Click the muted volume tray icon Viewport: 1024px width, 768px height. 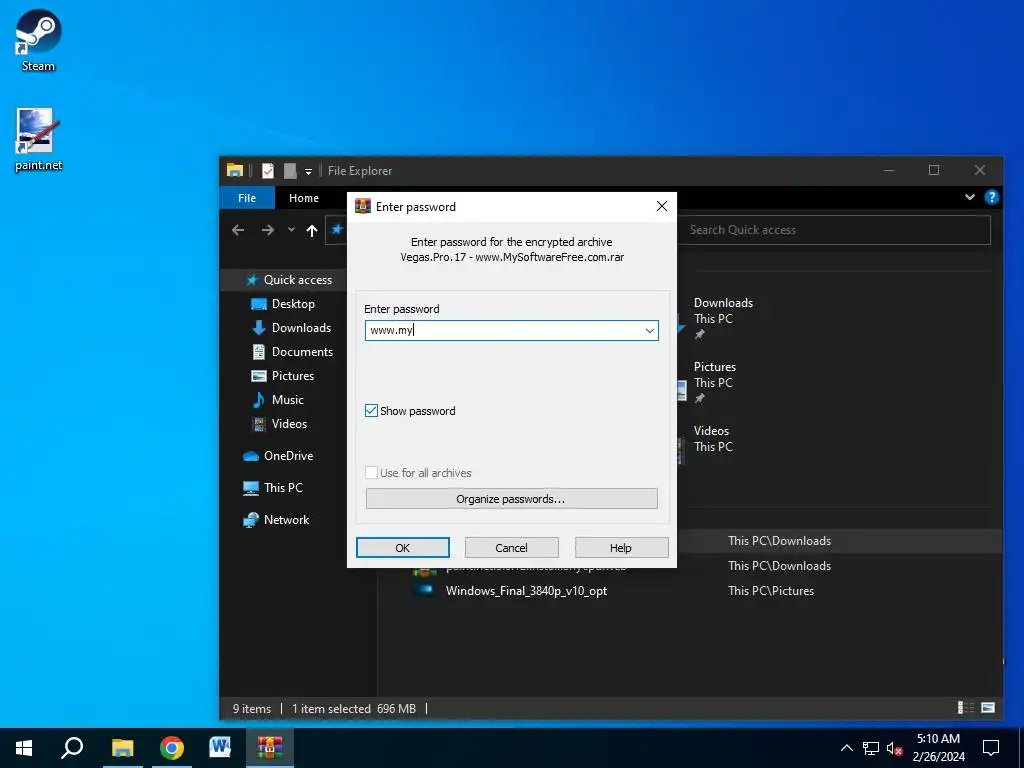[895, 748]
